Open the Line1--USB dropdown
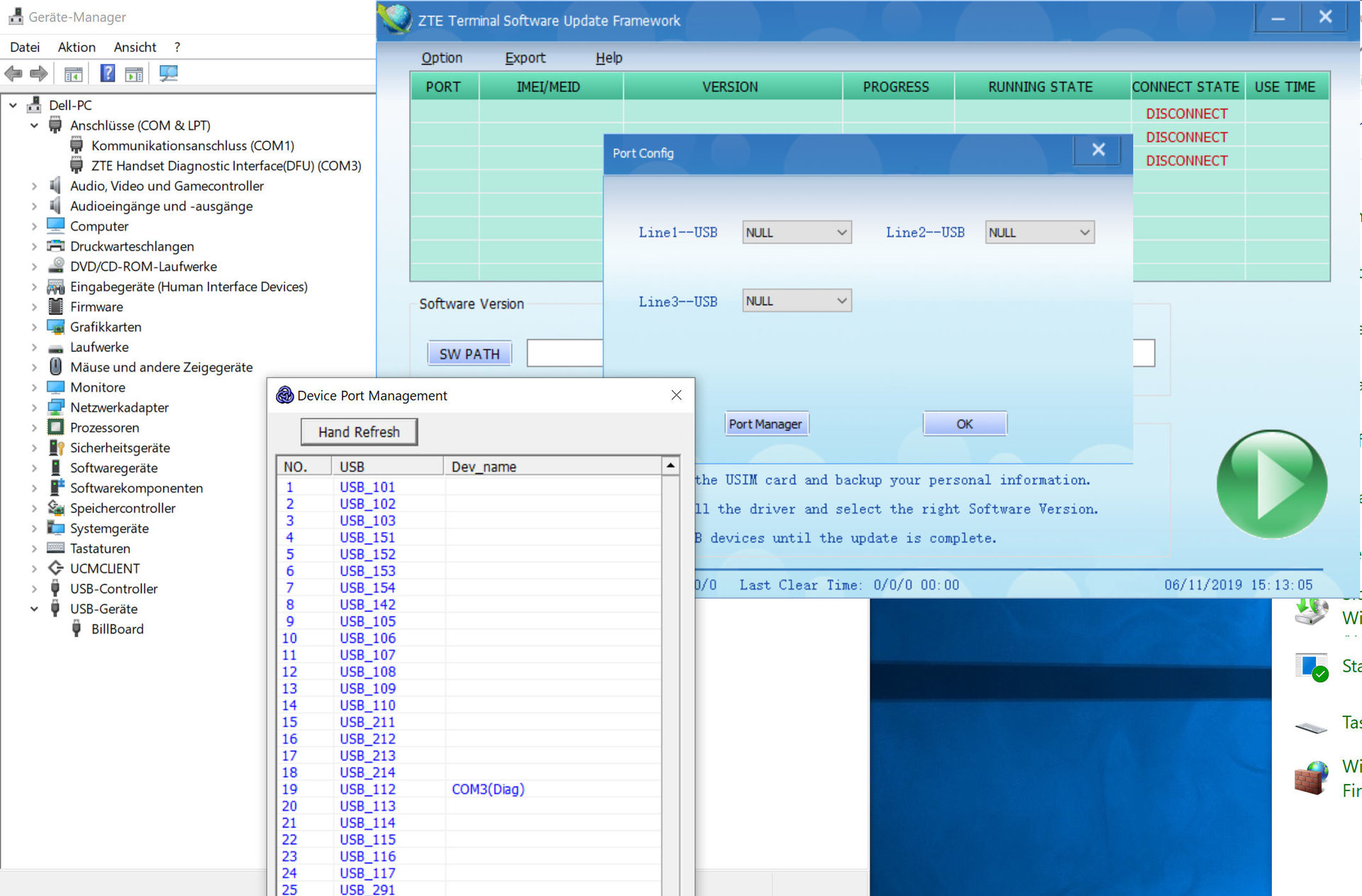The image size is (1362, 896). coord(797,232)
